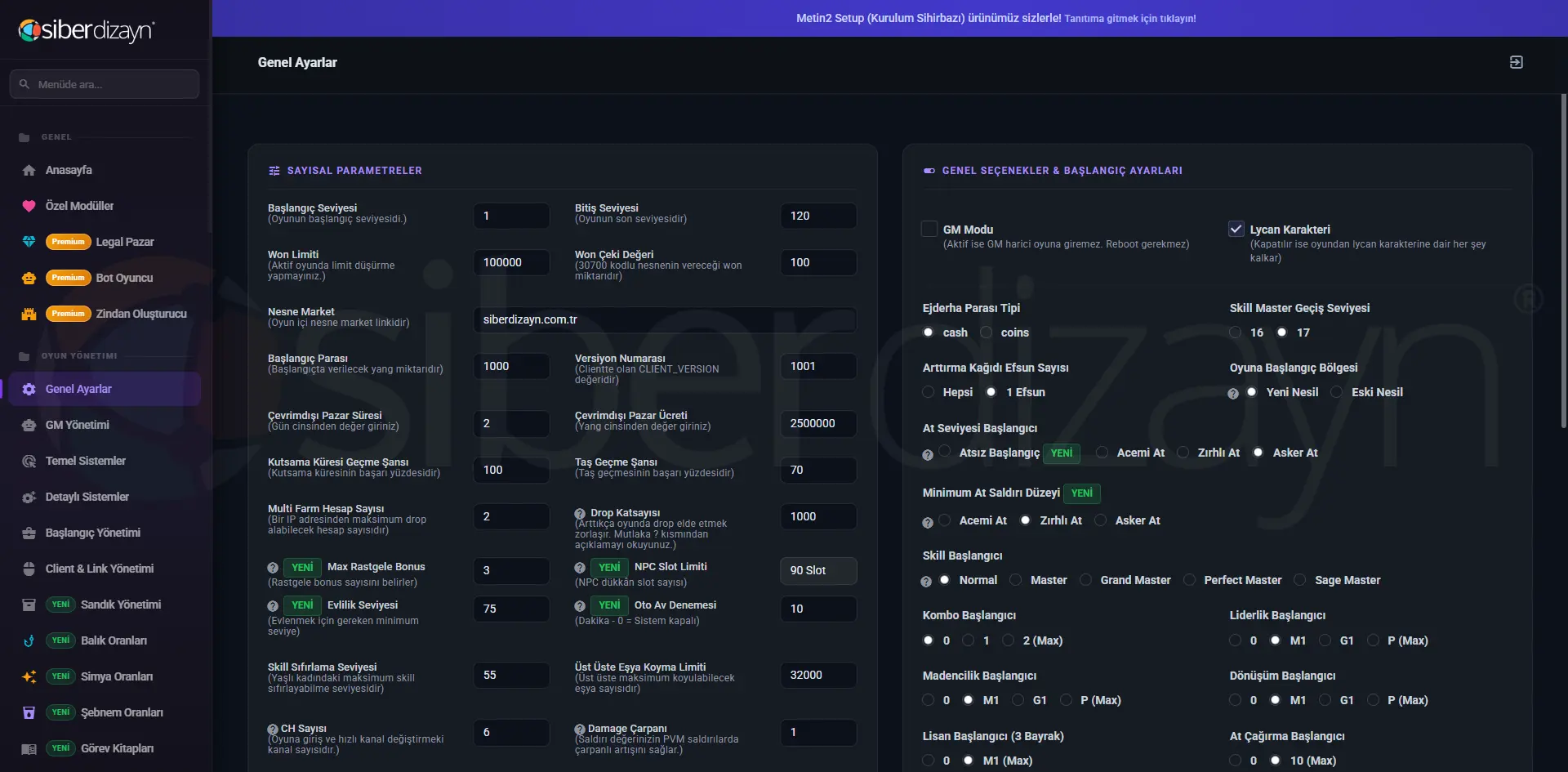The height and width of the screenshot is (772, 1568).
Task: Click the page vertical scrollbar
Action: point(1563,261)
